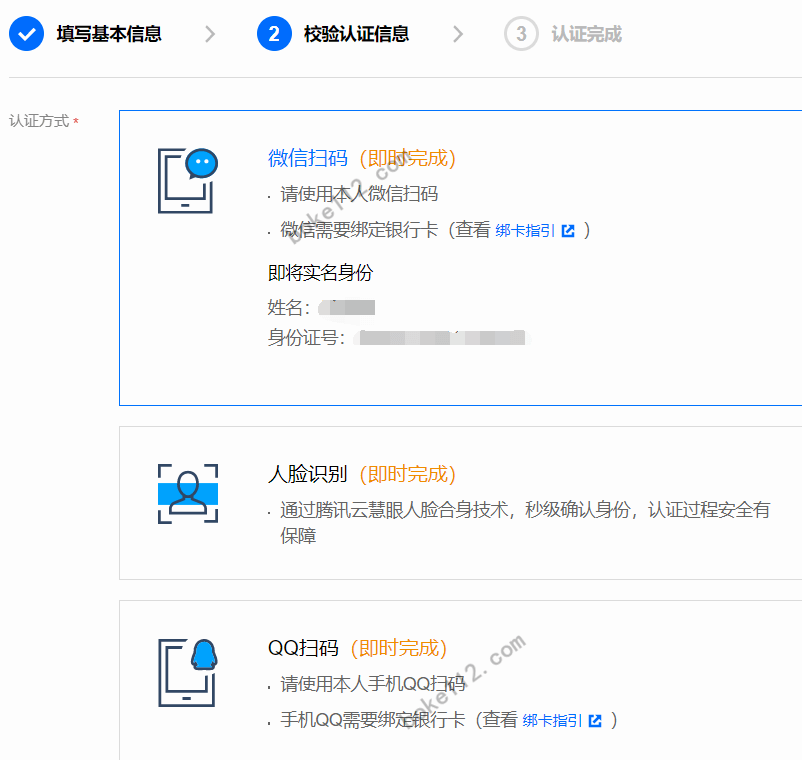
Task: Click (即时完成) label beside QQ扫码
Action: (x=399, y=648)
